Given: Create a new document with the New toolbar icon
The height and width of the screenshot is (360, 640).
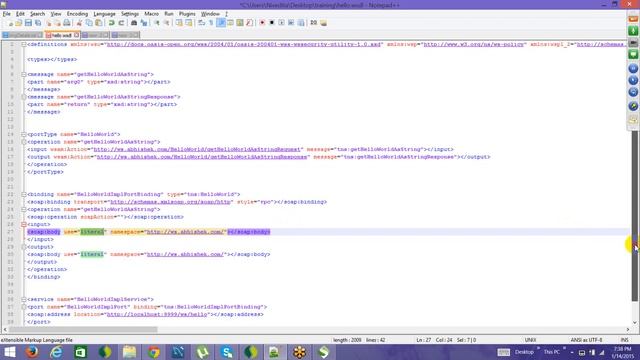Looking at the screenshot, I should click(10, 23).
